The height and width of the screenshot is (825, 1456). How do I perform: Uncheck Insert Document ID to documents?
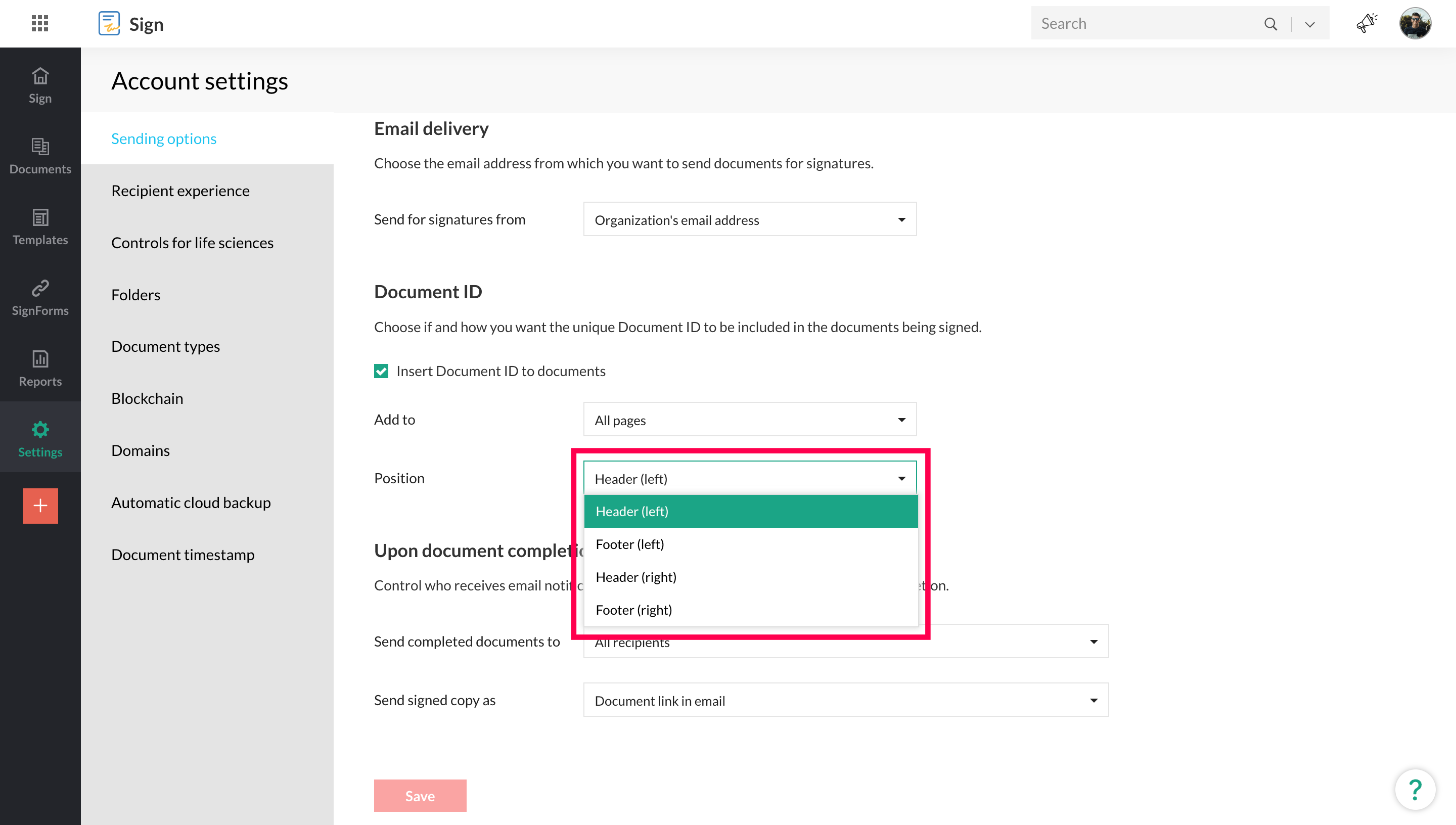(381, 371)
